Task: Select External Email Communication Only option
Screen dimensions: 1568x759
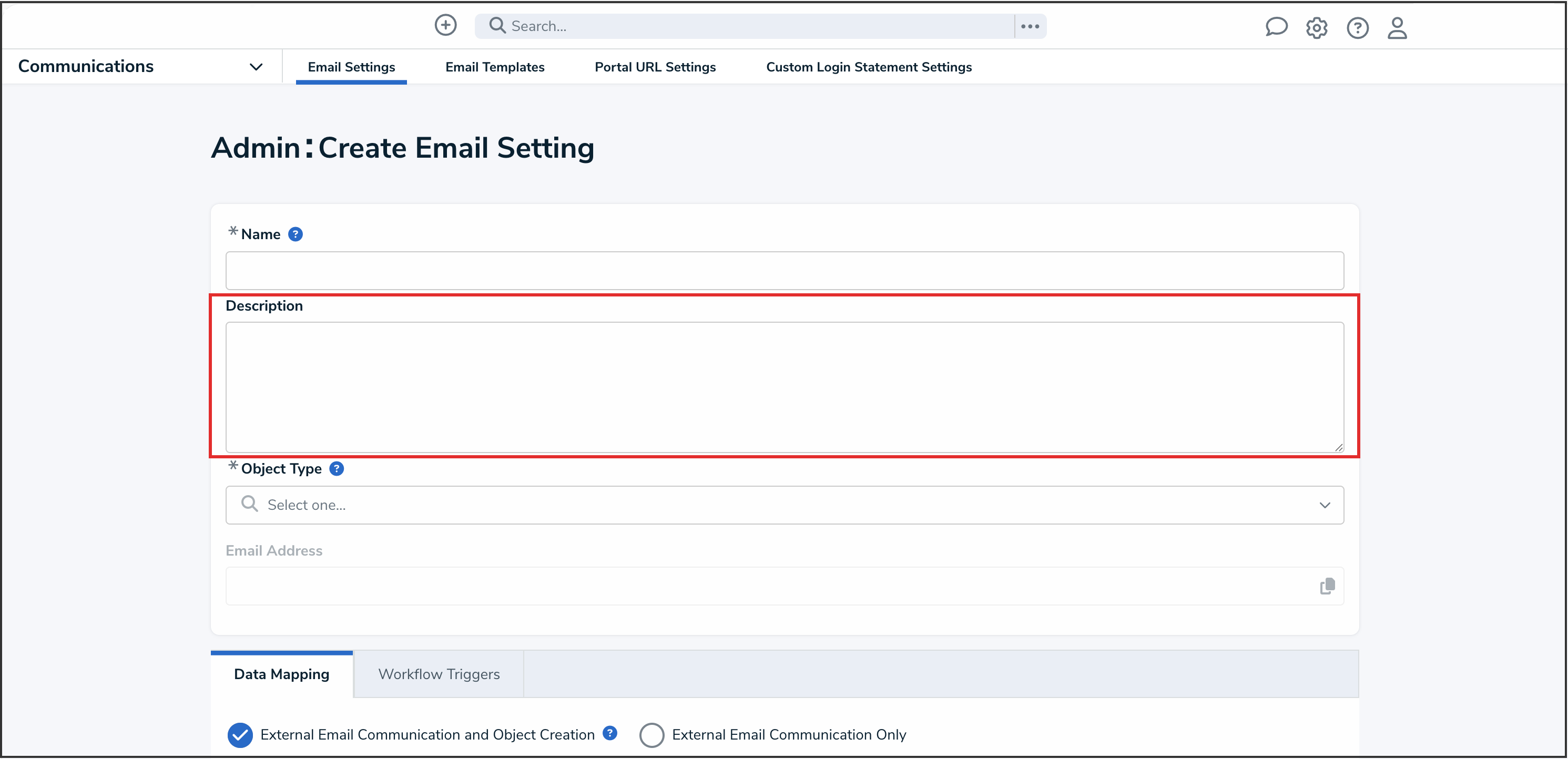Action: 651,735
